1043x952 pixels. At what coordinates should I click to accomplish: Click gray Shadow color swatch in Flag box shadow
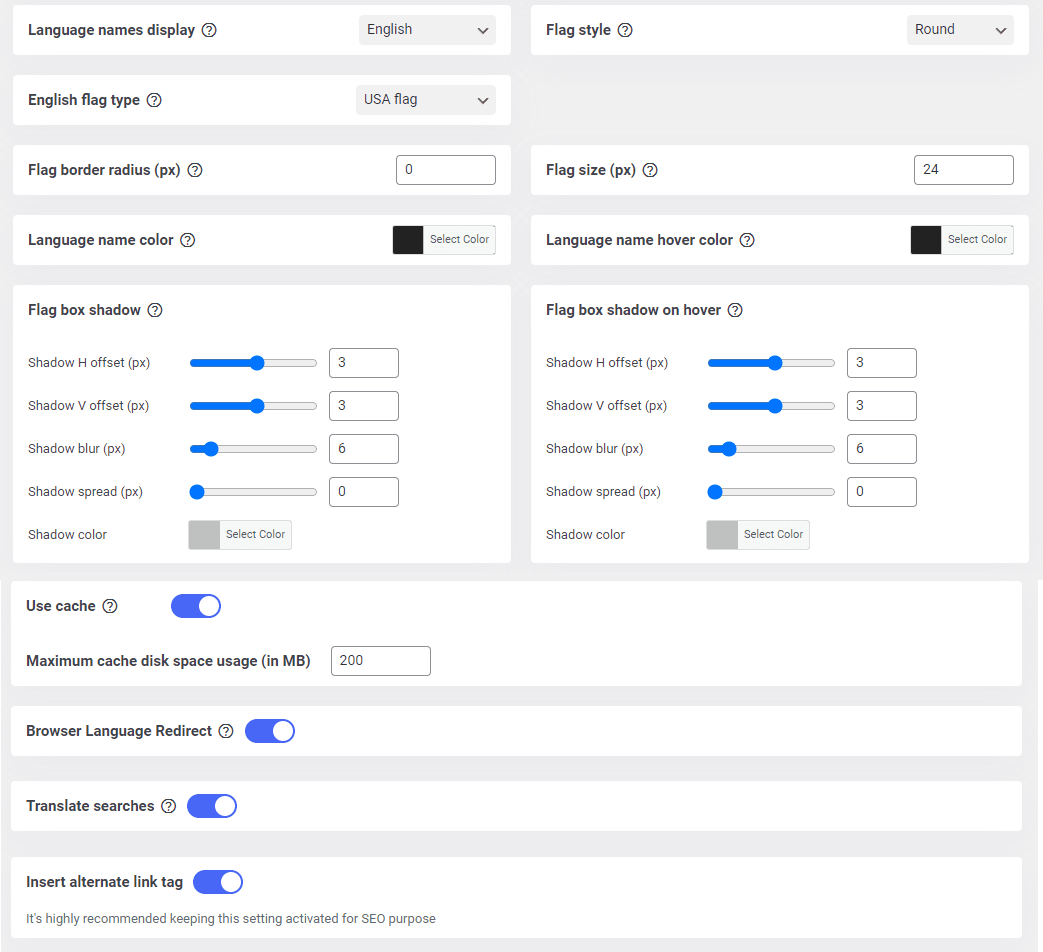[204, 534]
